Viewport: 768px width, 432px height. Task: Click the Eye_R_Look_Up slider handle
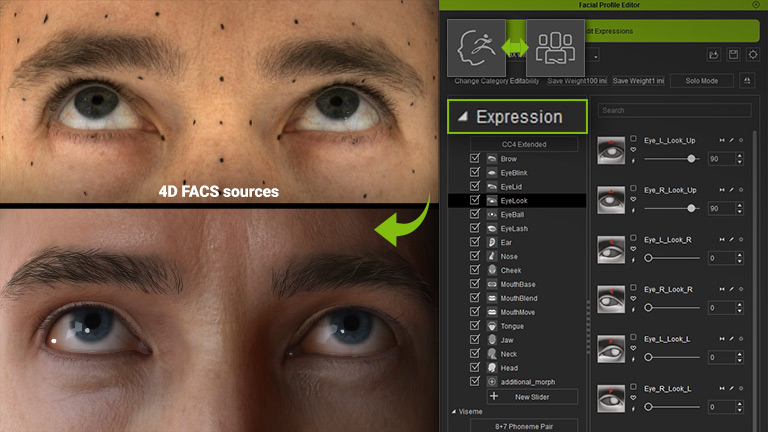click(692, 208)
